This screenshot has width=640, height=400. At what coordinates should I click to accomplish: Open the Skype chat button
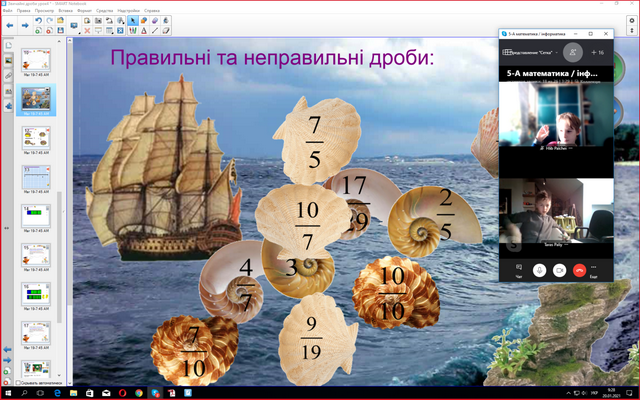coord(518,269)
